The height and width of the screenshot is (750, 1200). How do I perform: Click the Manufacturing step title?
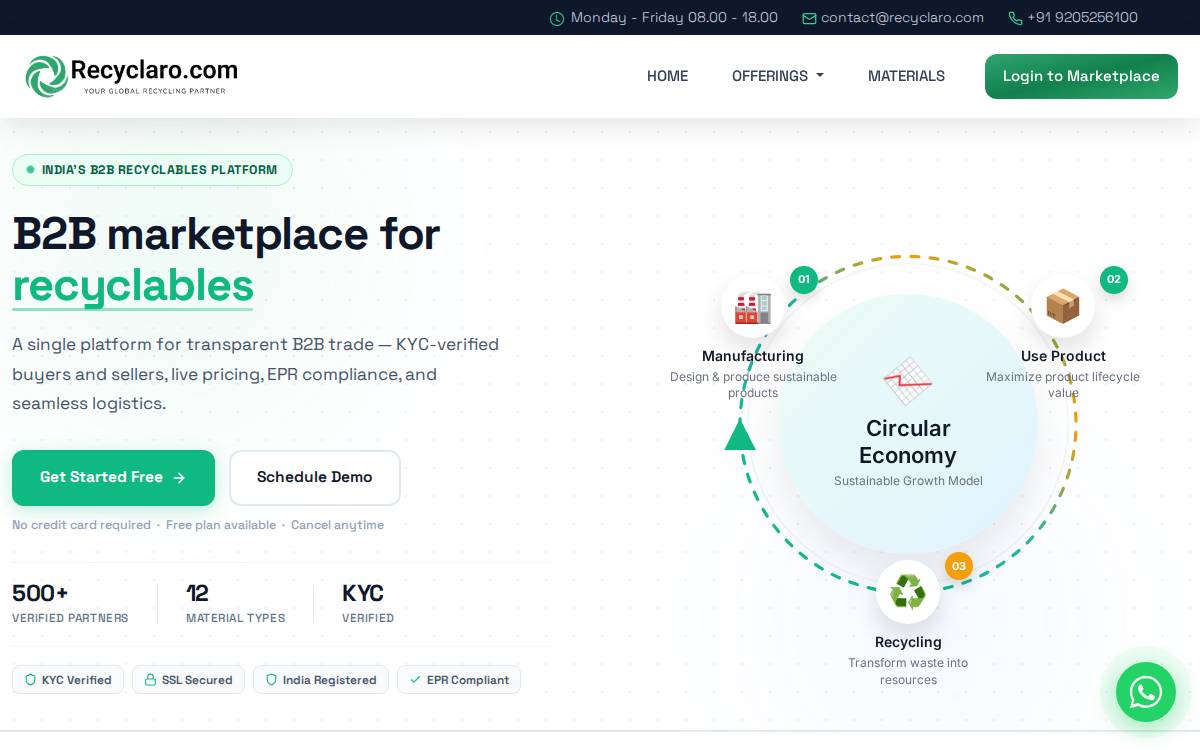(753, 356)
